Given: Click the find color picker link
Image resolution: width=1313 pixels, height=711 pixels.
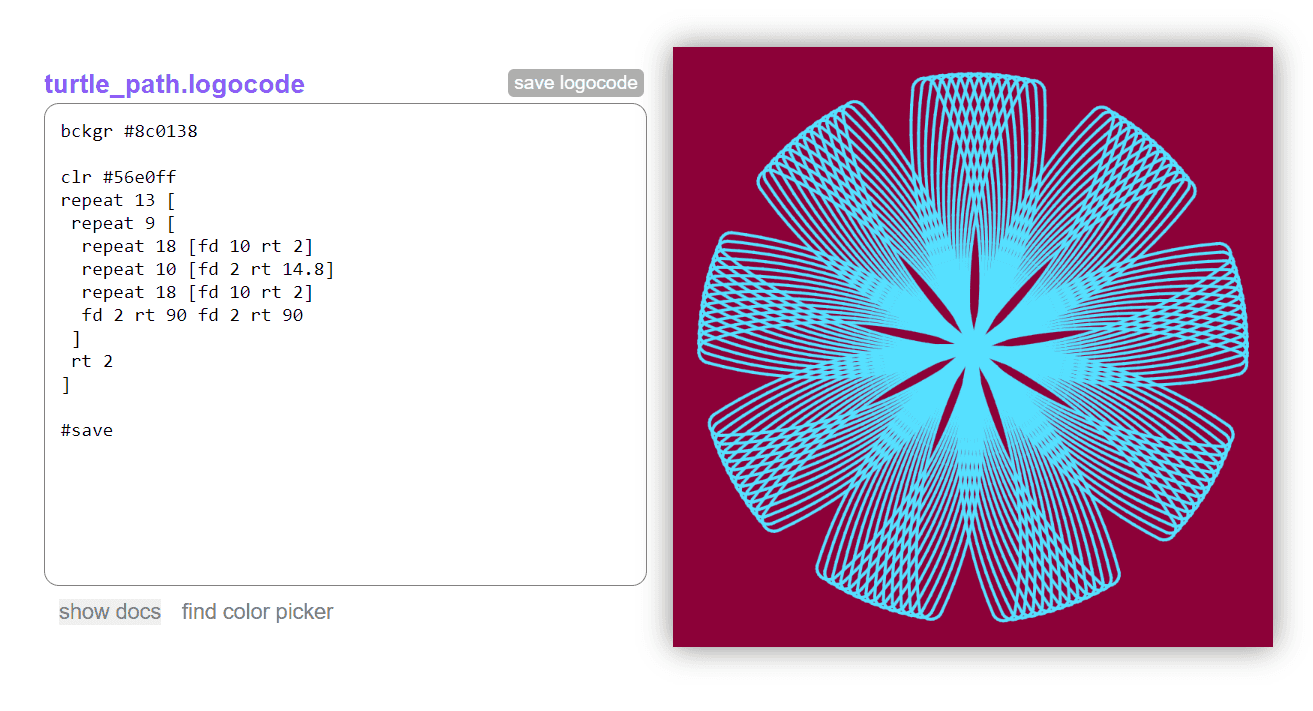Looking at the screenshot, I should [x=257, y=611].
